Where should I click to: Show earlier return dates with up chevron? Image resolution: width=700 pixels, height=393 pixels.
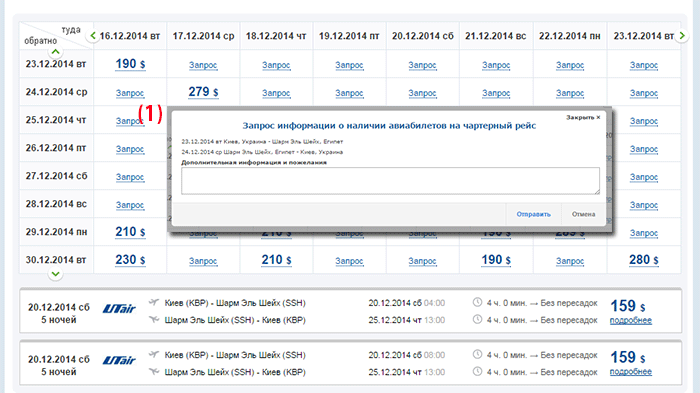55,52
